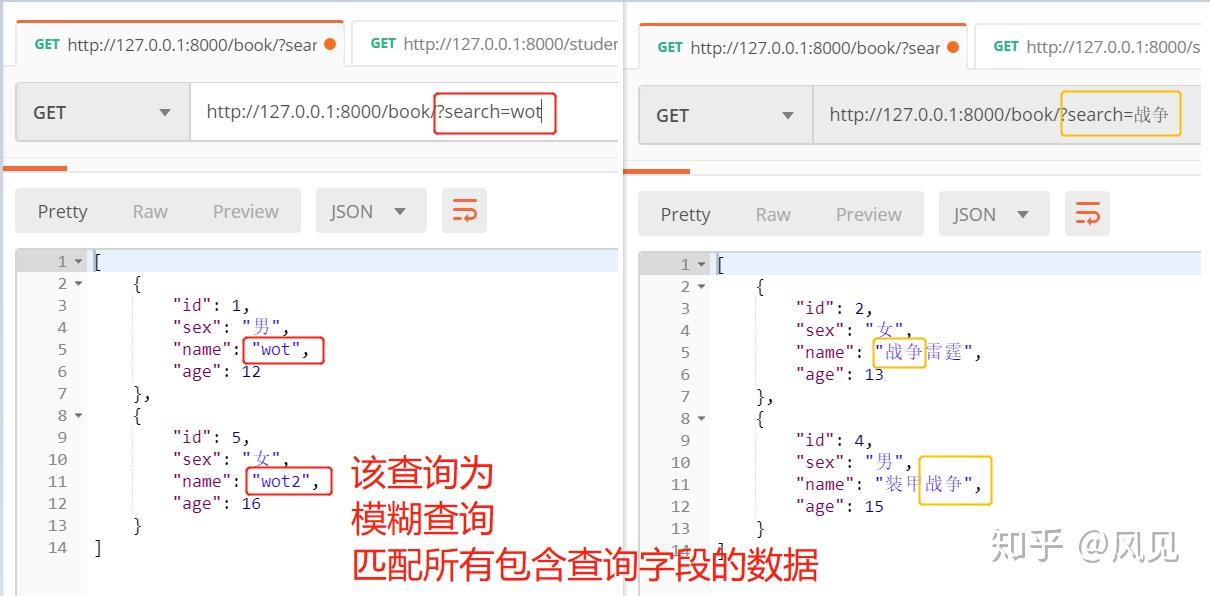Open the GET method dropdown in right request bar
The height and width of the screenshot is (596, 1210).
(789, 115)
